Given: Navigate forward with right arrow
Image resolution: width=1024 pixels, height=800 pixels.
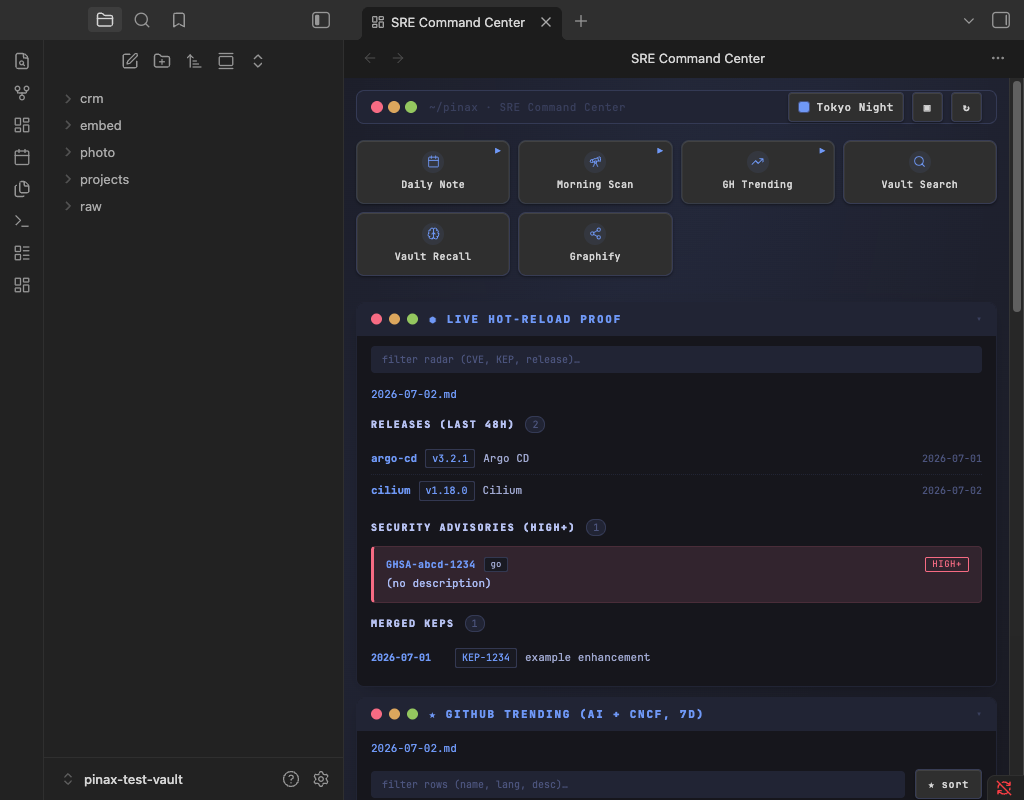Looking at the screenshot, I should [398, 59].
